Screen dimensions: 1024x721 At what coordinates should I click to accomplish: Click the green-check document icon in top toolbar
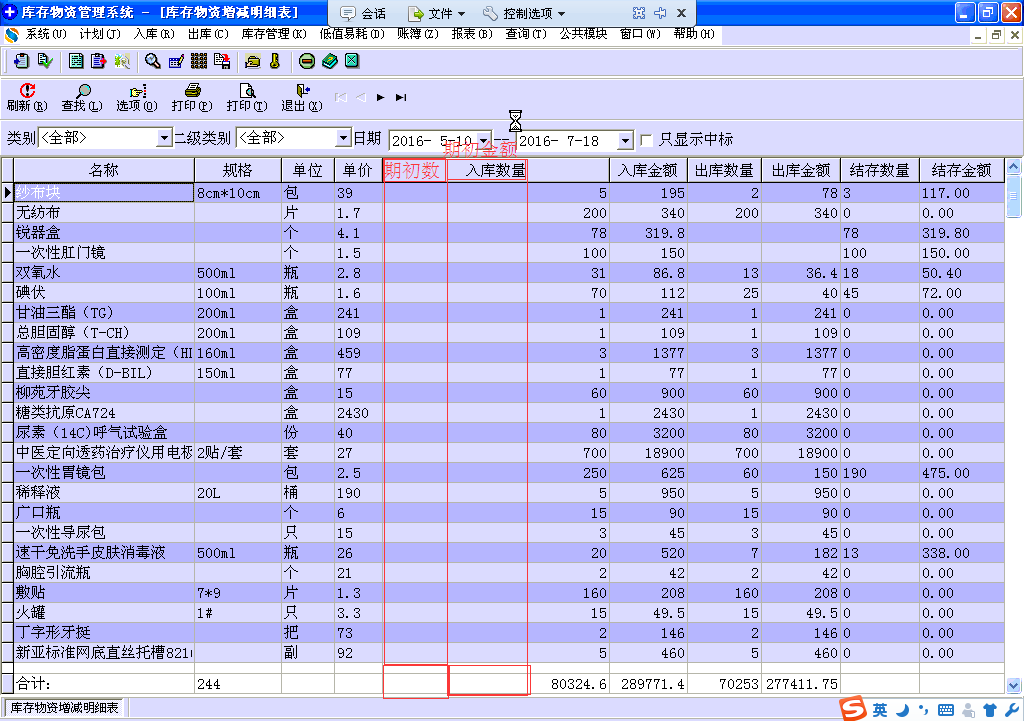[45, 61]
